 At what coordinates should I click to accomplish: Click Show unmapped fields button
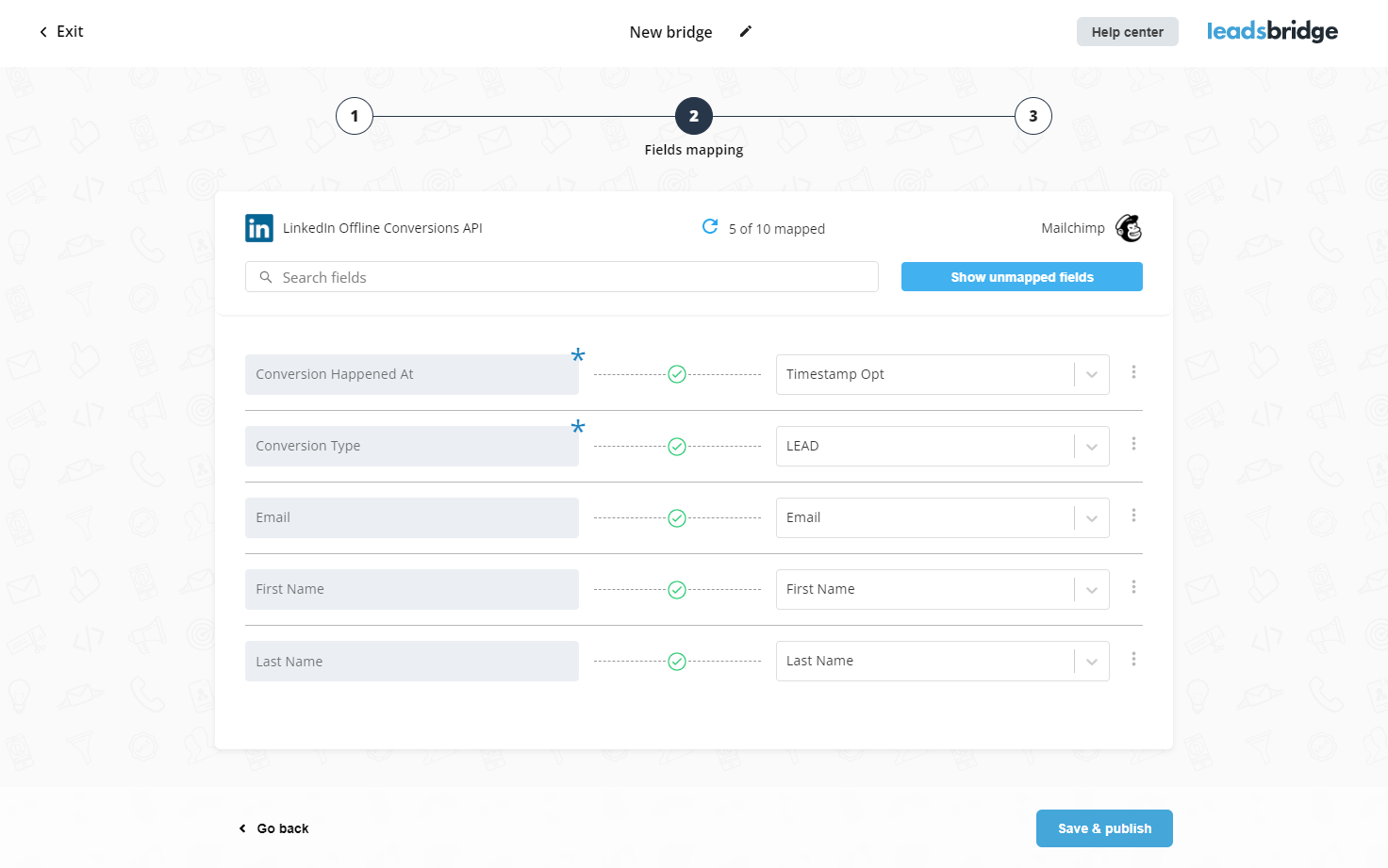(1022, 277)
